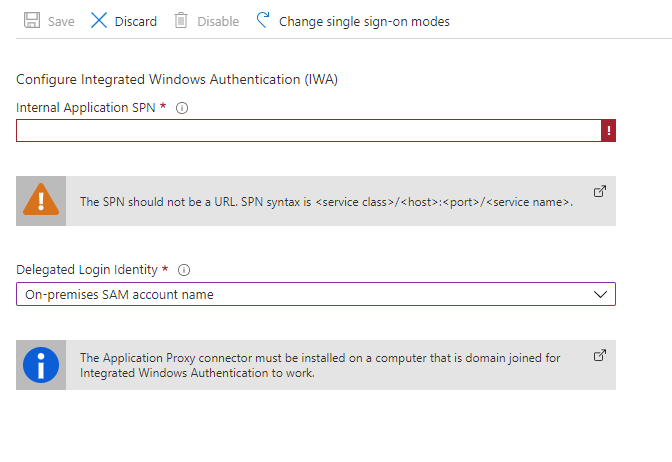Screen dimensions: 672x462
Task: Expand the chevron on On-premises SAM account name
Action: (600, 294)
